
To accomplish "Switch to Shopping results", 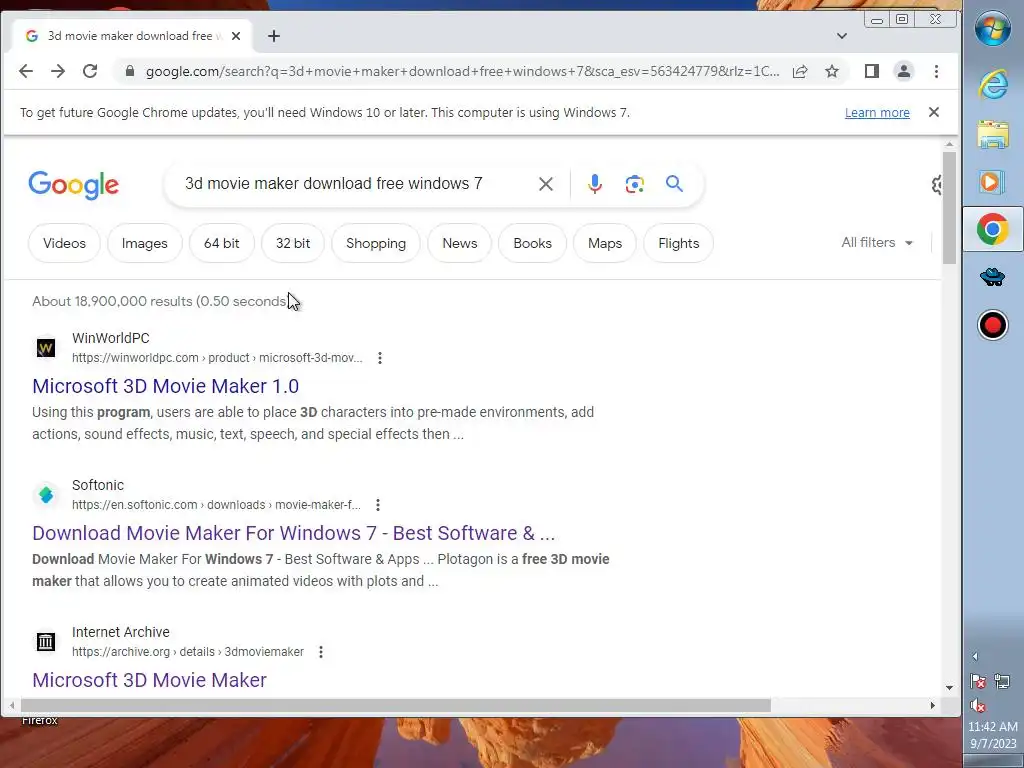I will 376,243.
